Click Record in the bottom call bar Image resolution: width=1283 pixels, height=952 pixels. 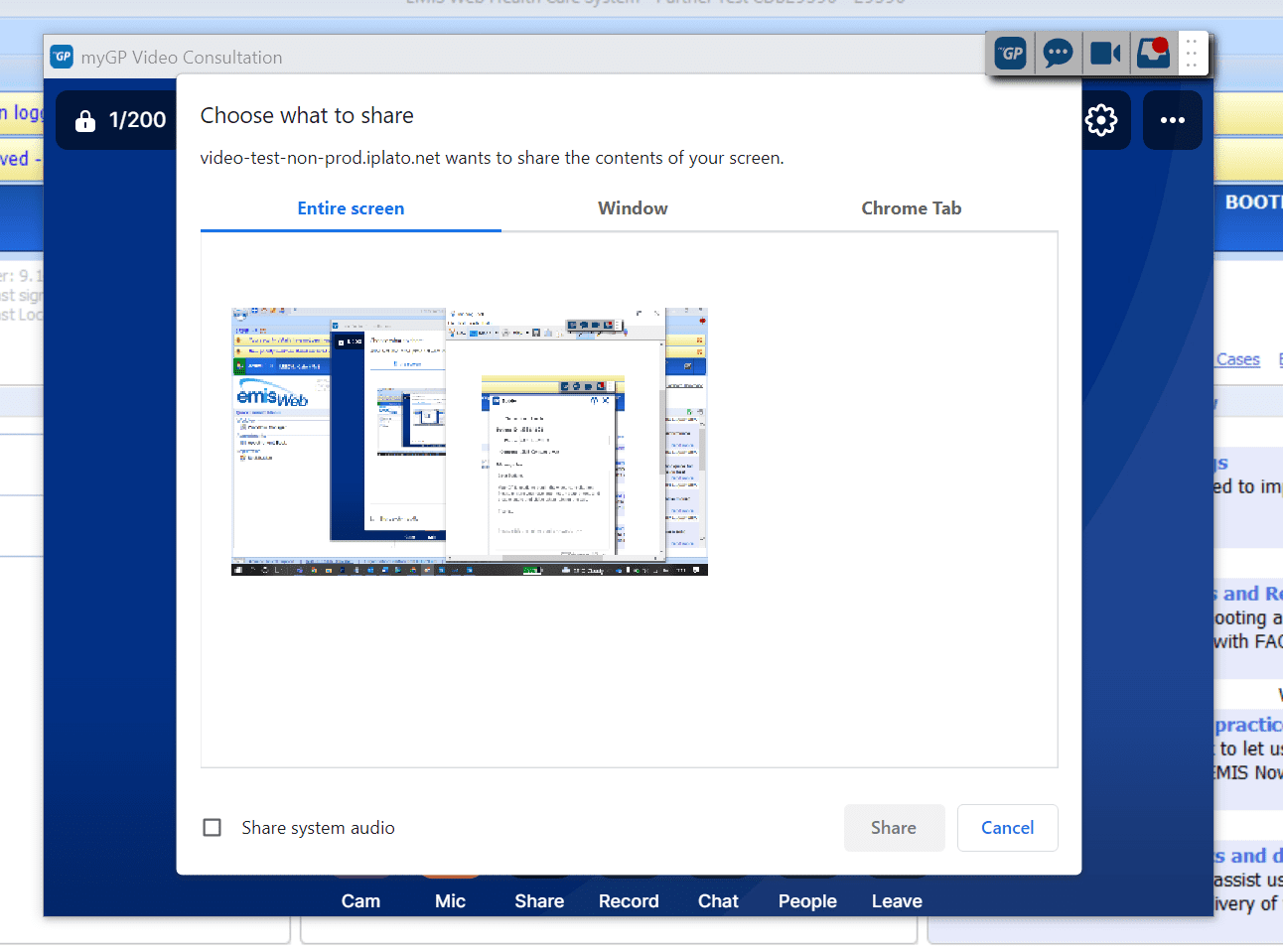pyautogui.click(x=629, y=900)
